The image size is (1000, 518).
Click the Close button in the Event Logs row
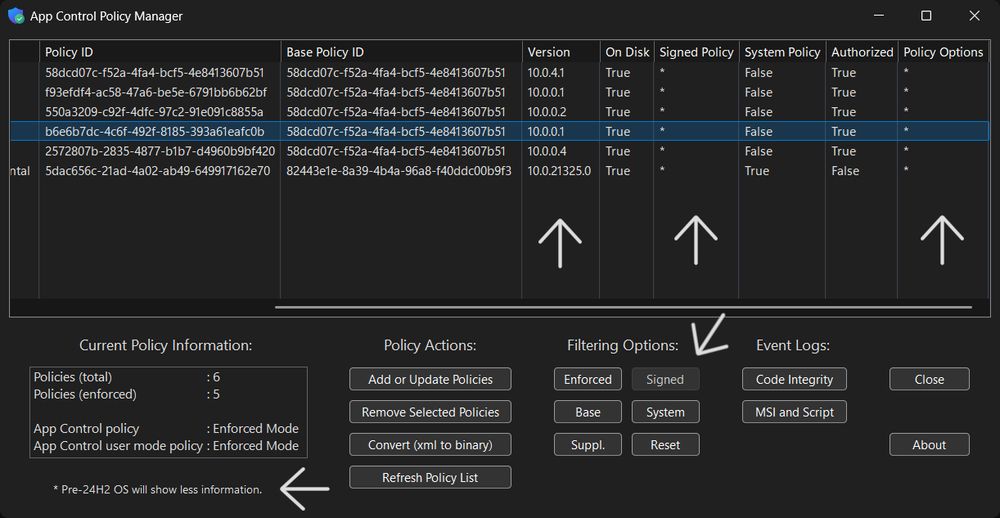[x=929, y=379]
